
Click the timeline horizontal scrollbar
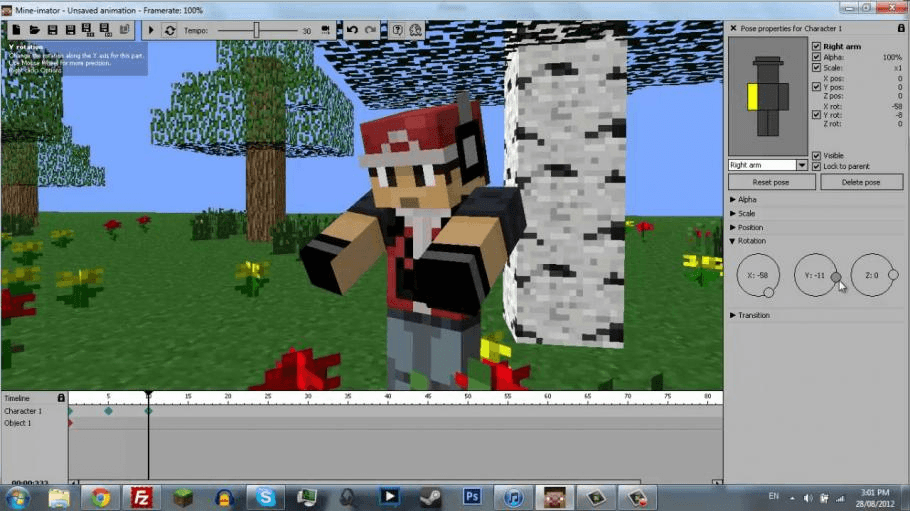[360, 482]
